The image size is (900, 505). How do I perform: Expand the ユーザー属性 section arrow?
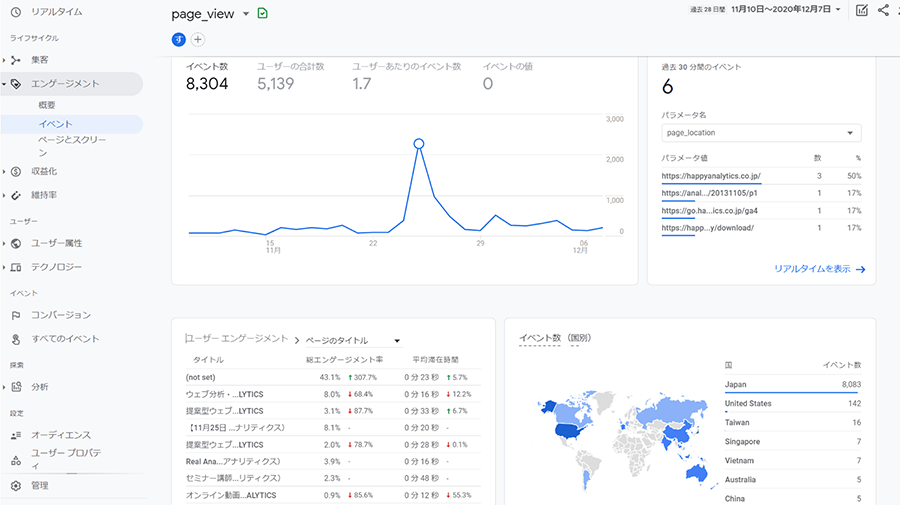(x=4, y=243)
